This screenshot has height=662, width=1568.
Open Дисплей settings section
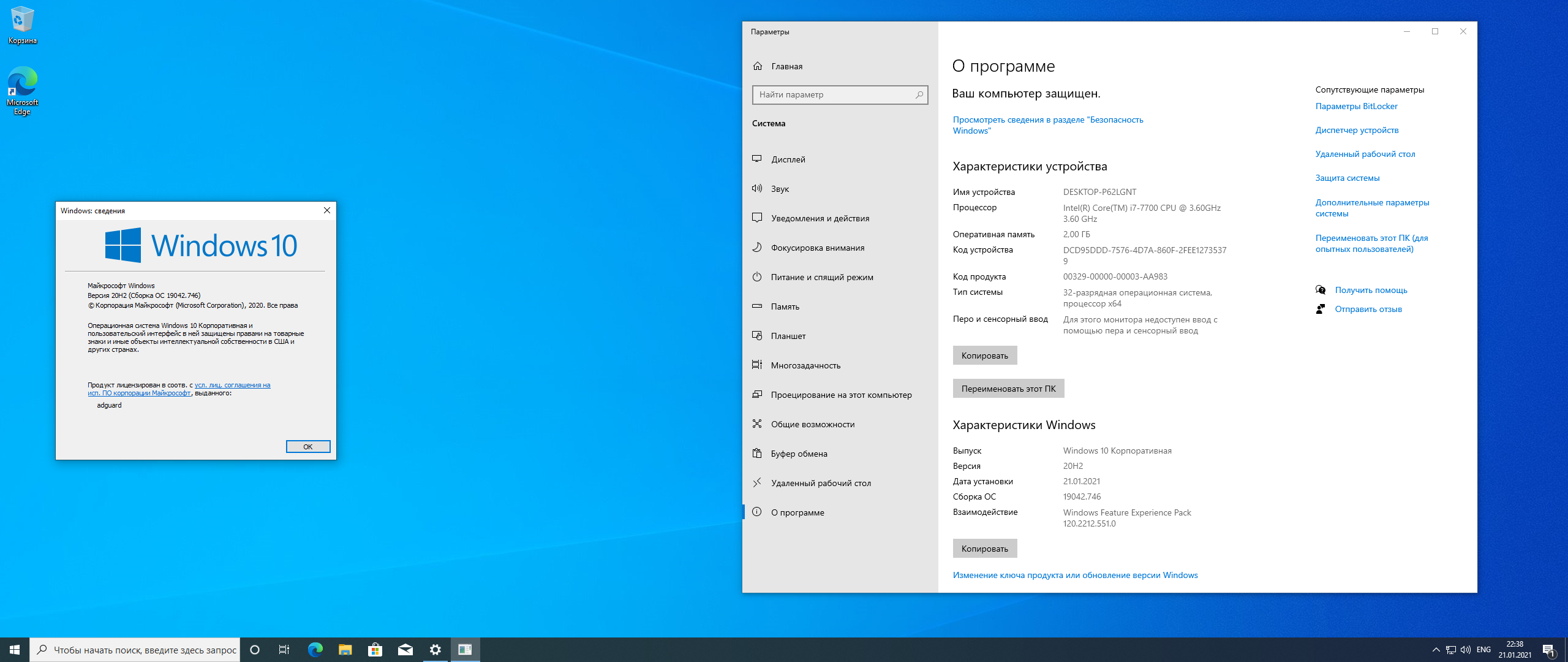(791, 158)
